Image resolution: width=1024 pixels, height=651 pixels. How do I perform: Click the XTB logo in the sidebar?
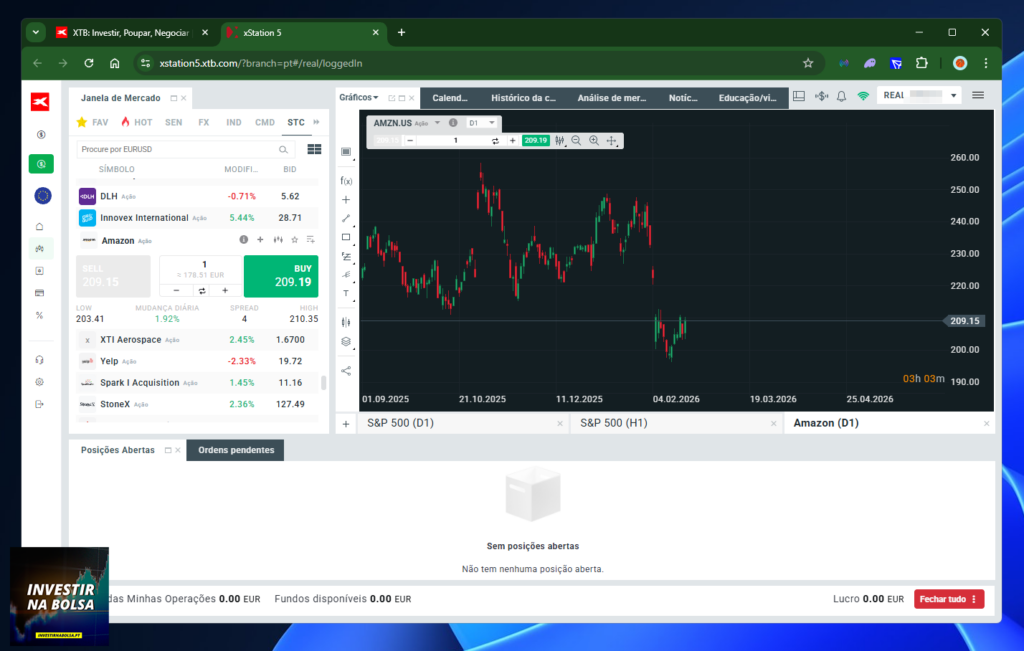[x=40, y=101]
